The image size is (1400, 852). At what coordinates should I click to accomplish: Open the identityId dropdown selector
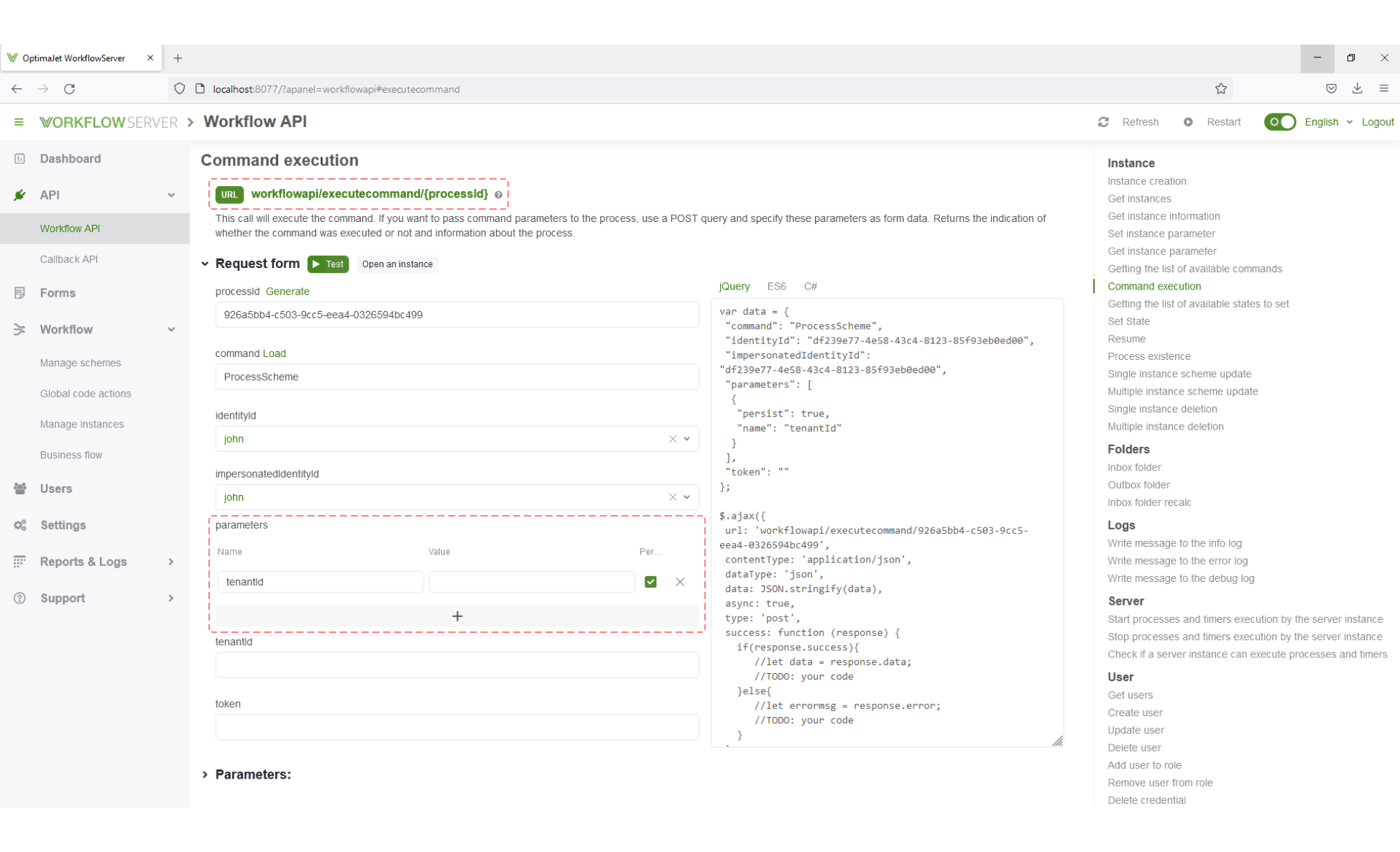tap(688, 438)
